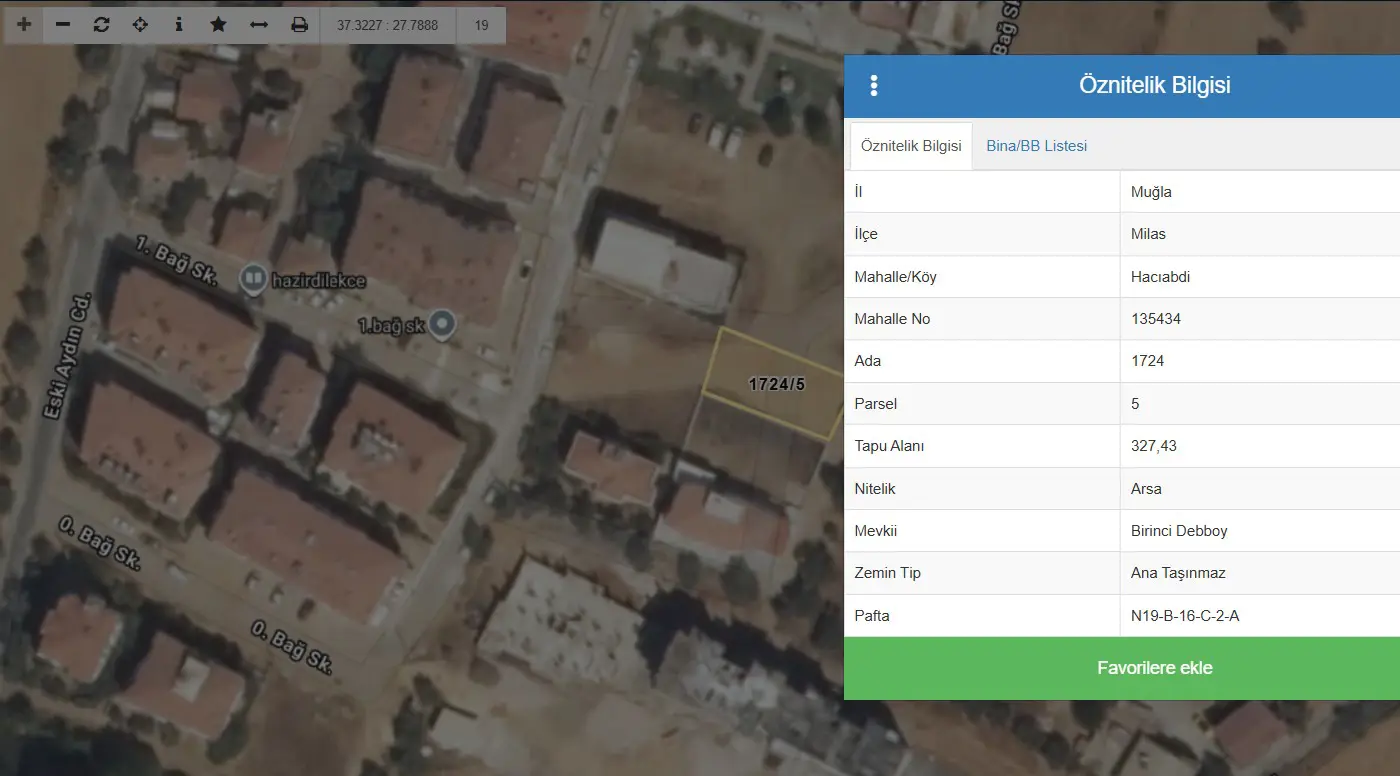Click the Nitelik row label
Viewport: 1400px width, 776px height.
(x=875, y=489)
